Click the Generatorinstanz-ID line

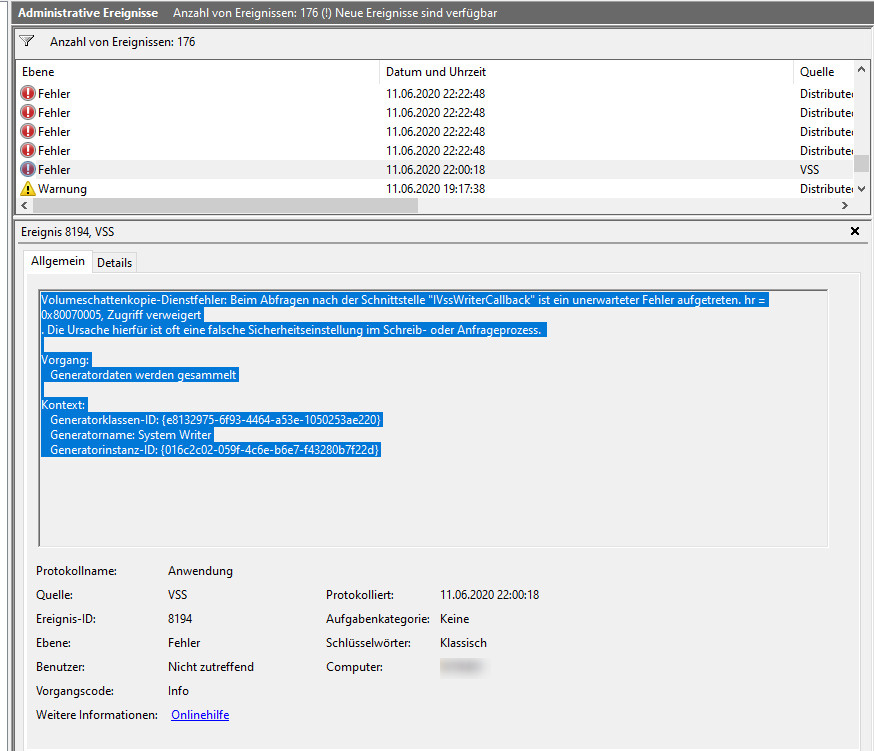click(215, 450)
